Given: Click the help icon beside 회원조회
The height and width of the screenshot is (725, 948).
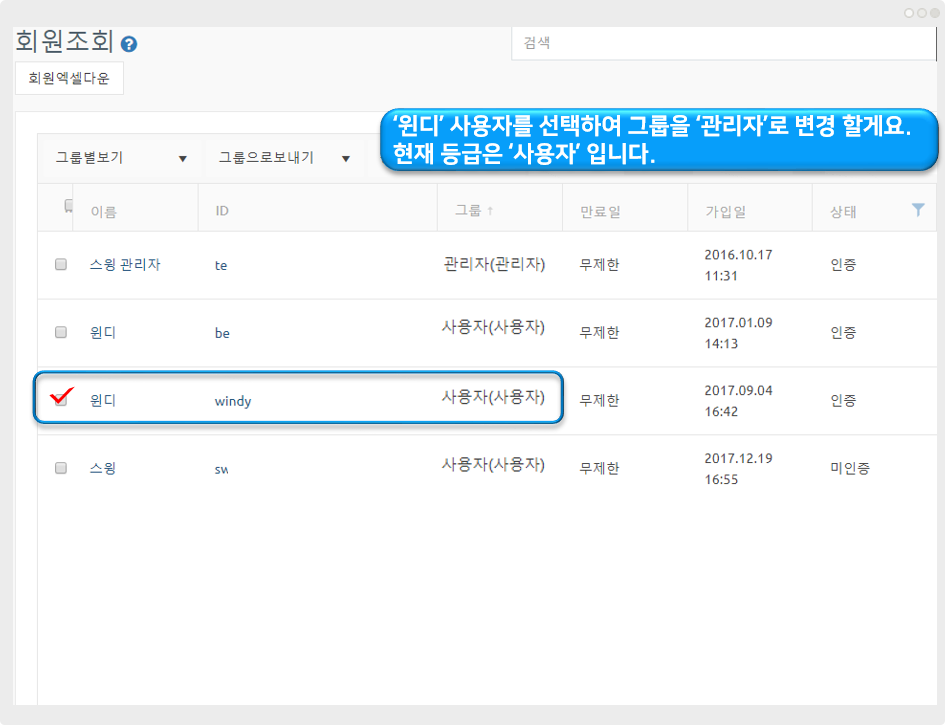Looking at the screenshot, I should click(x=129, y=44).
